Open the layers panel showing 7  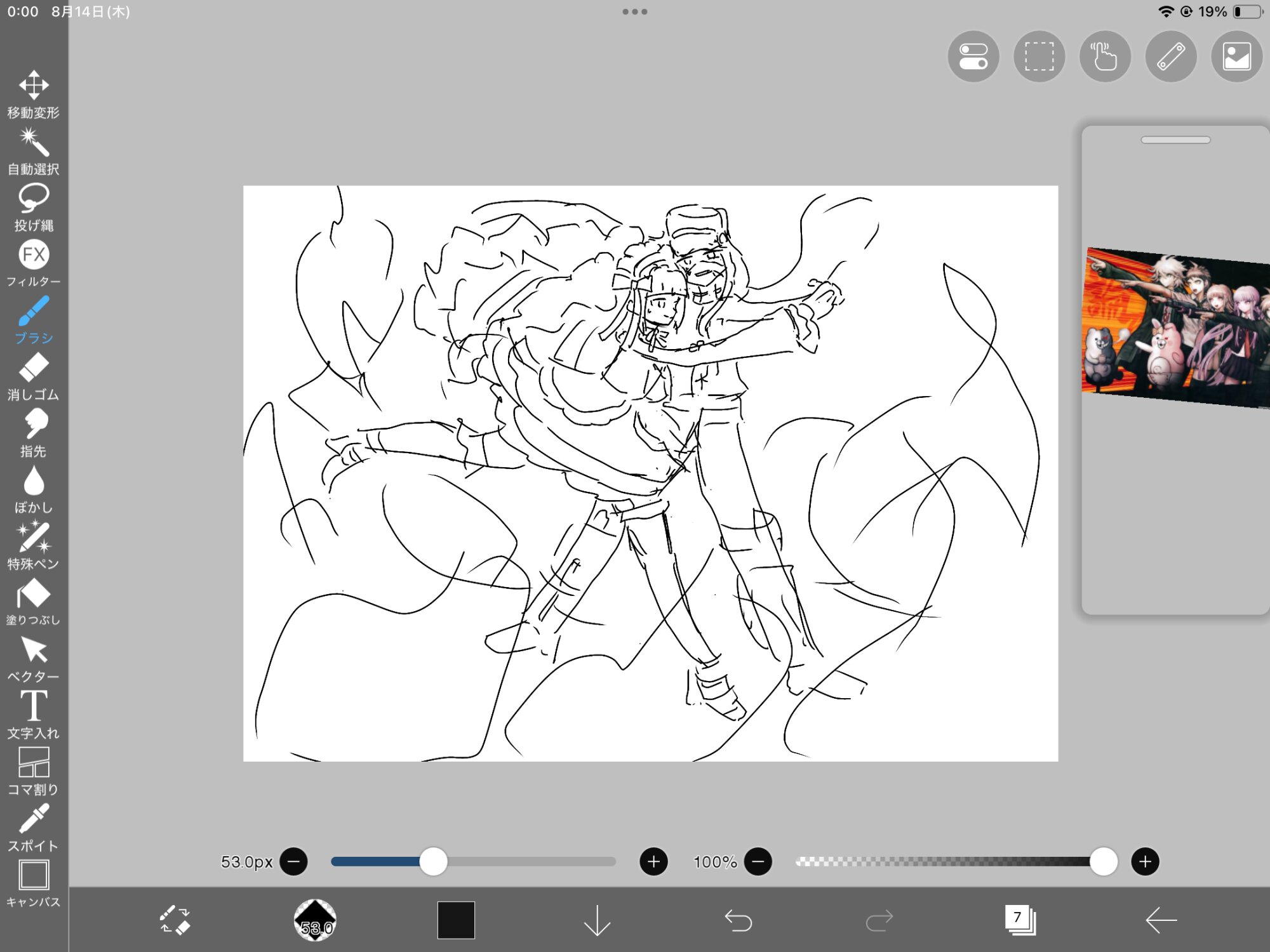click(x=1020, y=920)
